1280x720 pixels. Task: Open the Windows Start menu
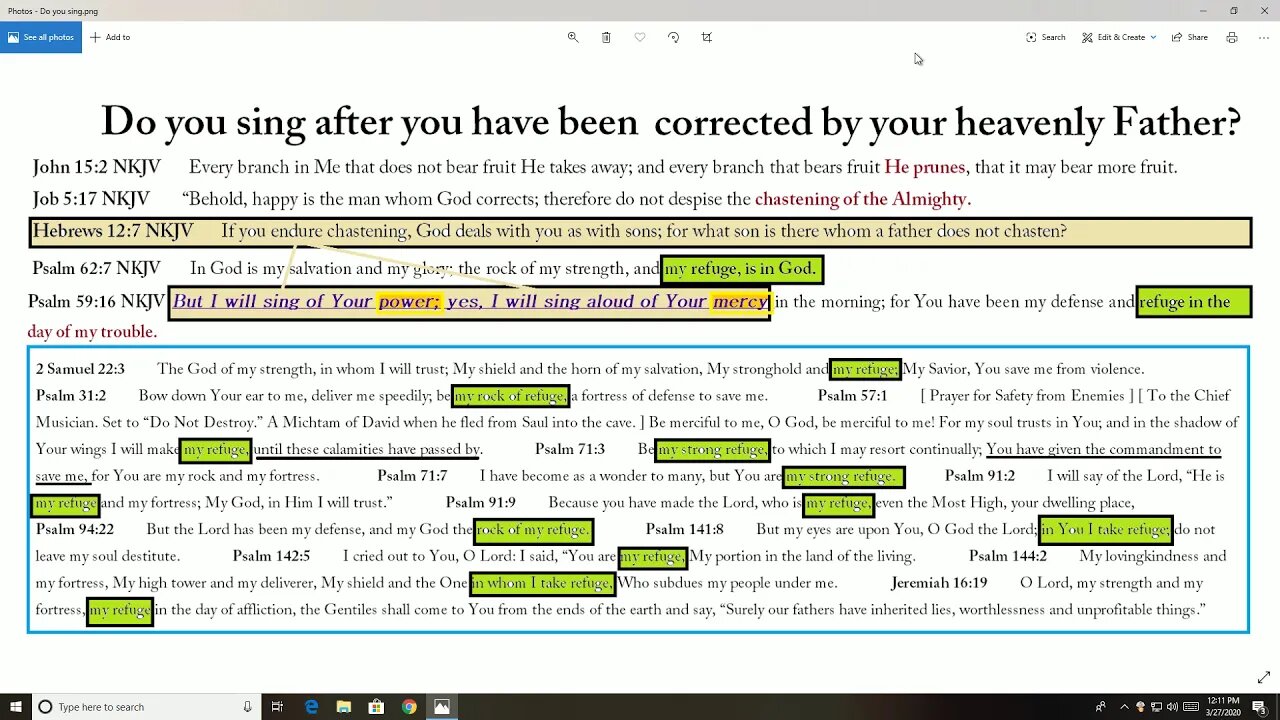16,707
